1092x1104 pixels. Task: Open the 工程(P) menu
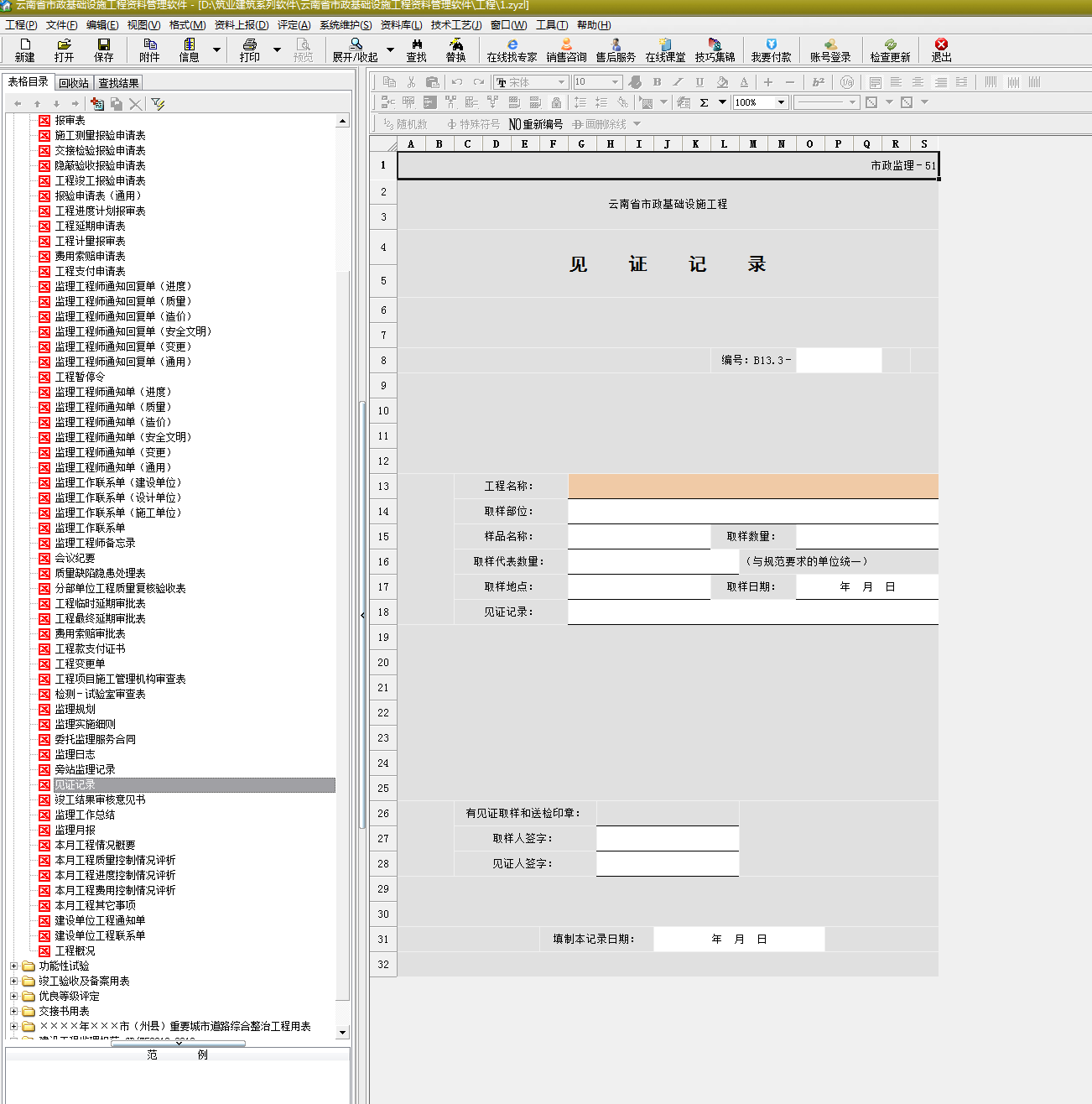pos(21,25)
